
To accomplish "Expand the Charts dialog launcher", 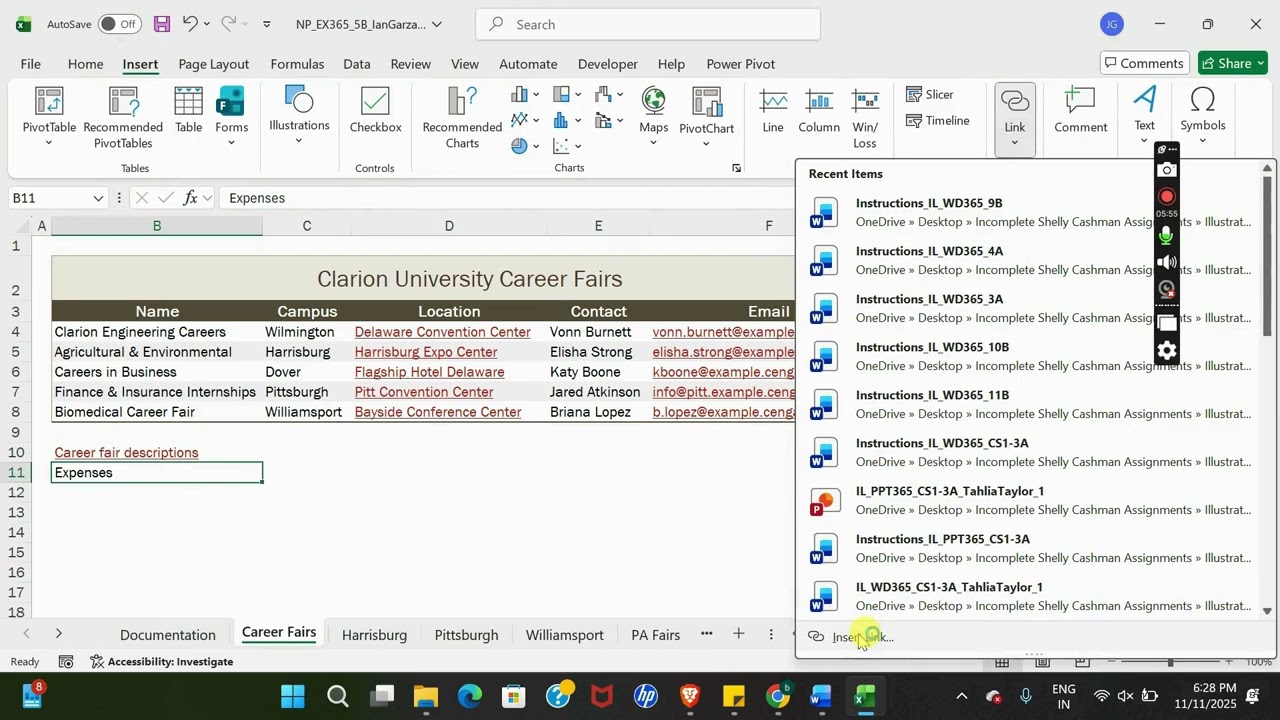I will 736,168.
